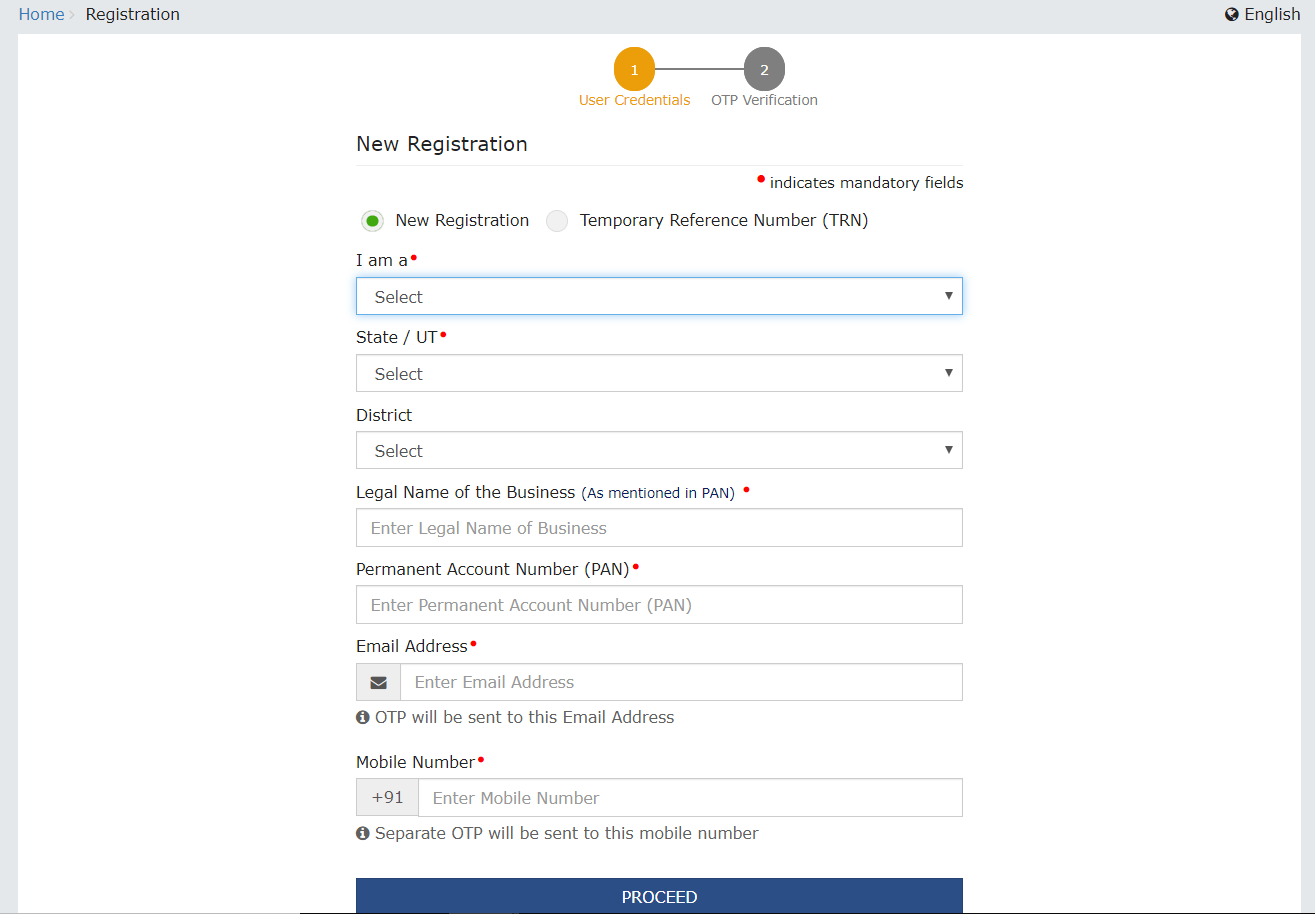Focus the Permanent Account Number (PAN) field
This screenshot has width=1315, height=914.
(659, 604)
